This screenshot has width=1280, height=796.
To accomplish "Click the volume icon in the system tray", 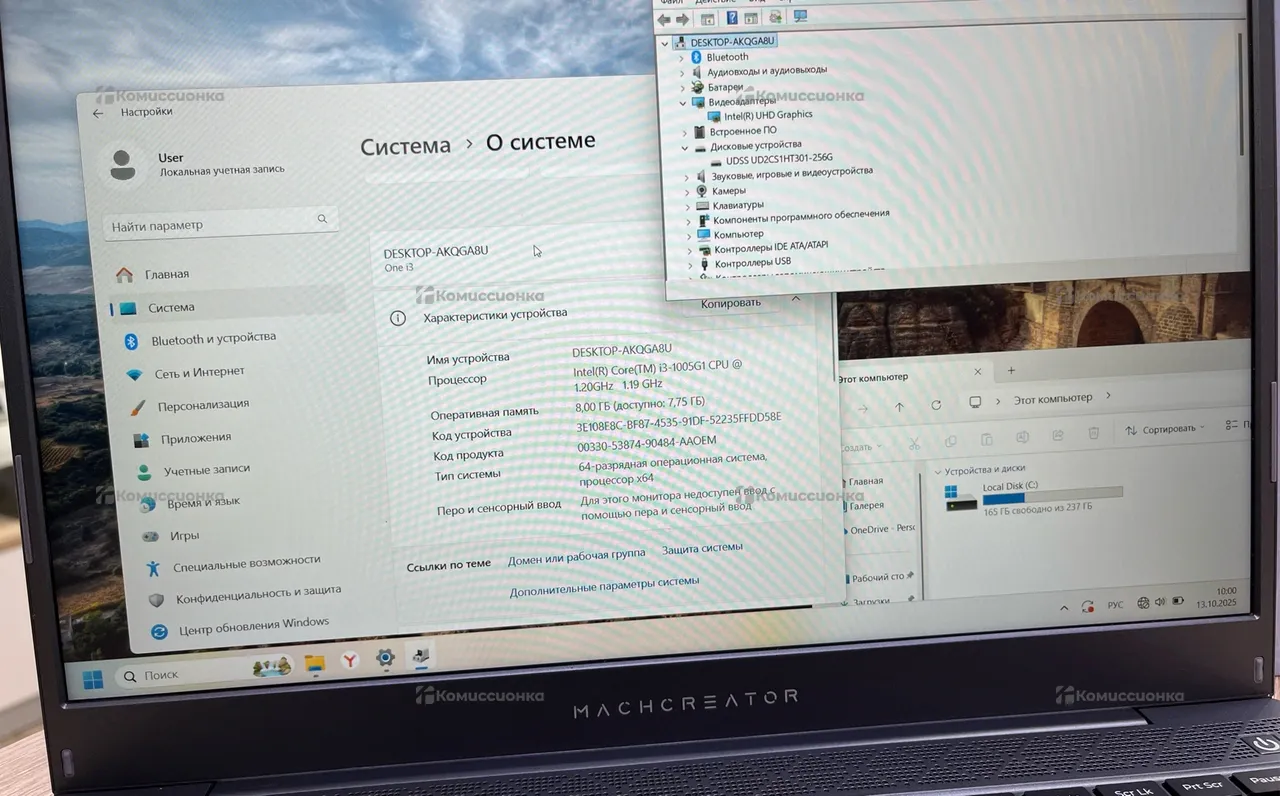I will pos(1160,603).
